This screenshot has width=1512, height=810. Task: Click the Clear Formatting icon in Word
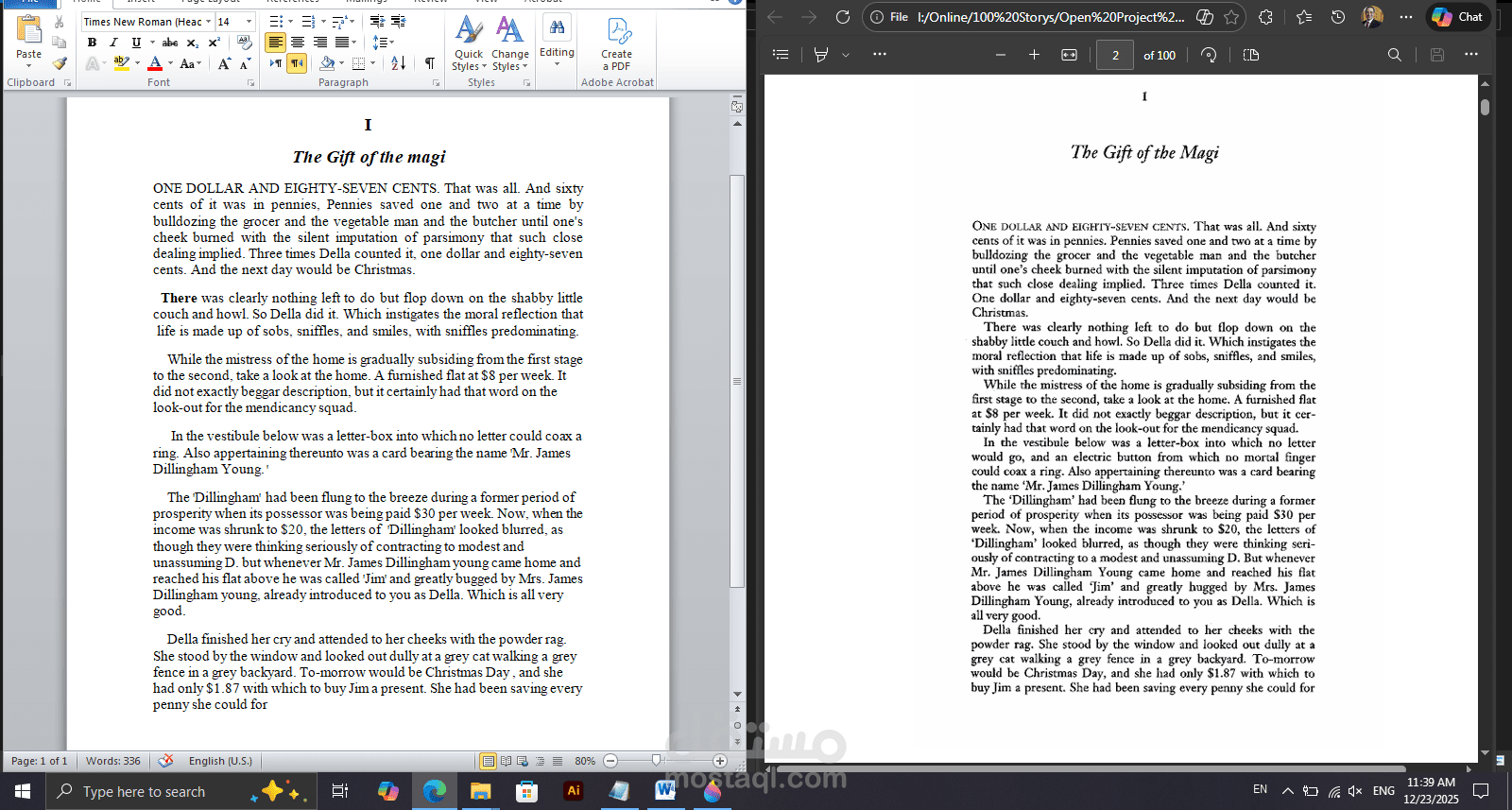click(245, 43)
